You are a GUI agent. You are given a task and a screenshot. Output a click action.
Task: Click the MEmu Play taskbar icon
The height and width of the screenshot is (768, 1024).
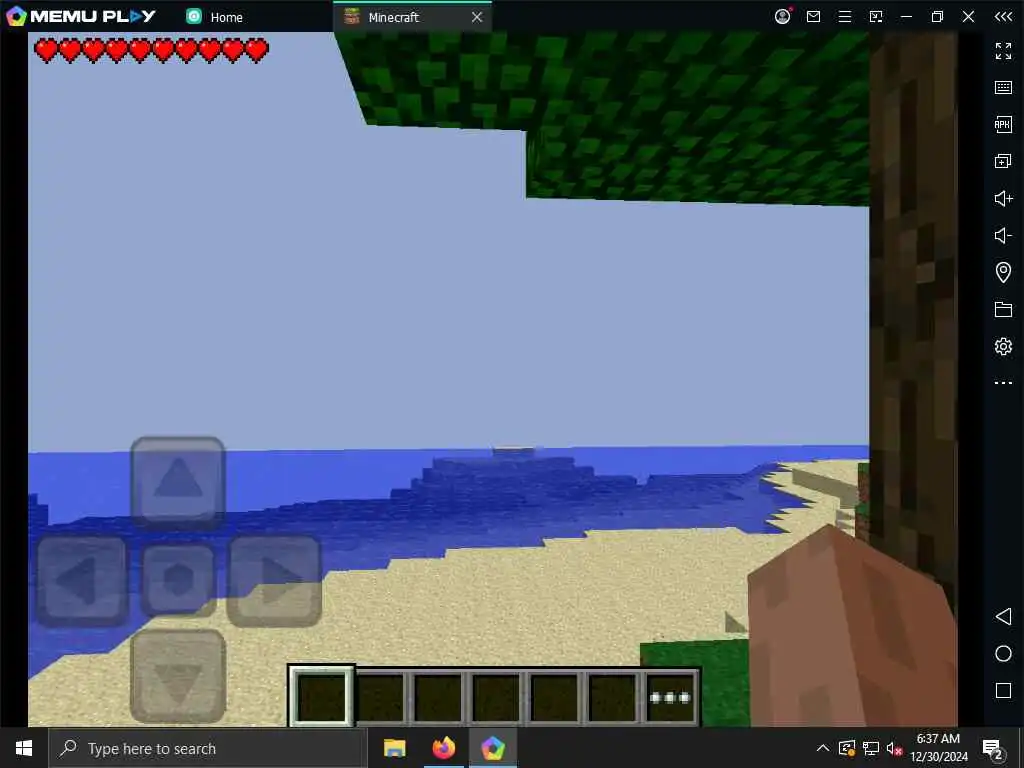(492, 748)
